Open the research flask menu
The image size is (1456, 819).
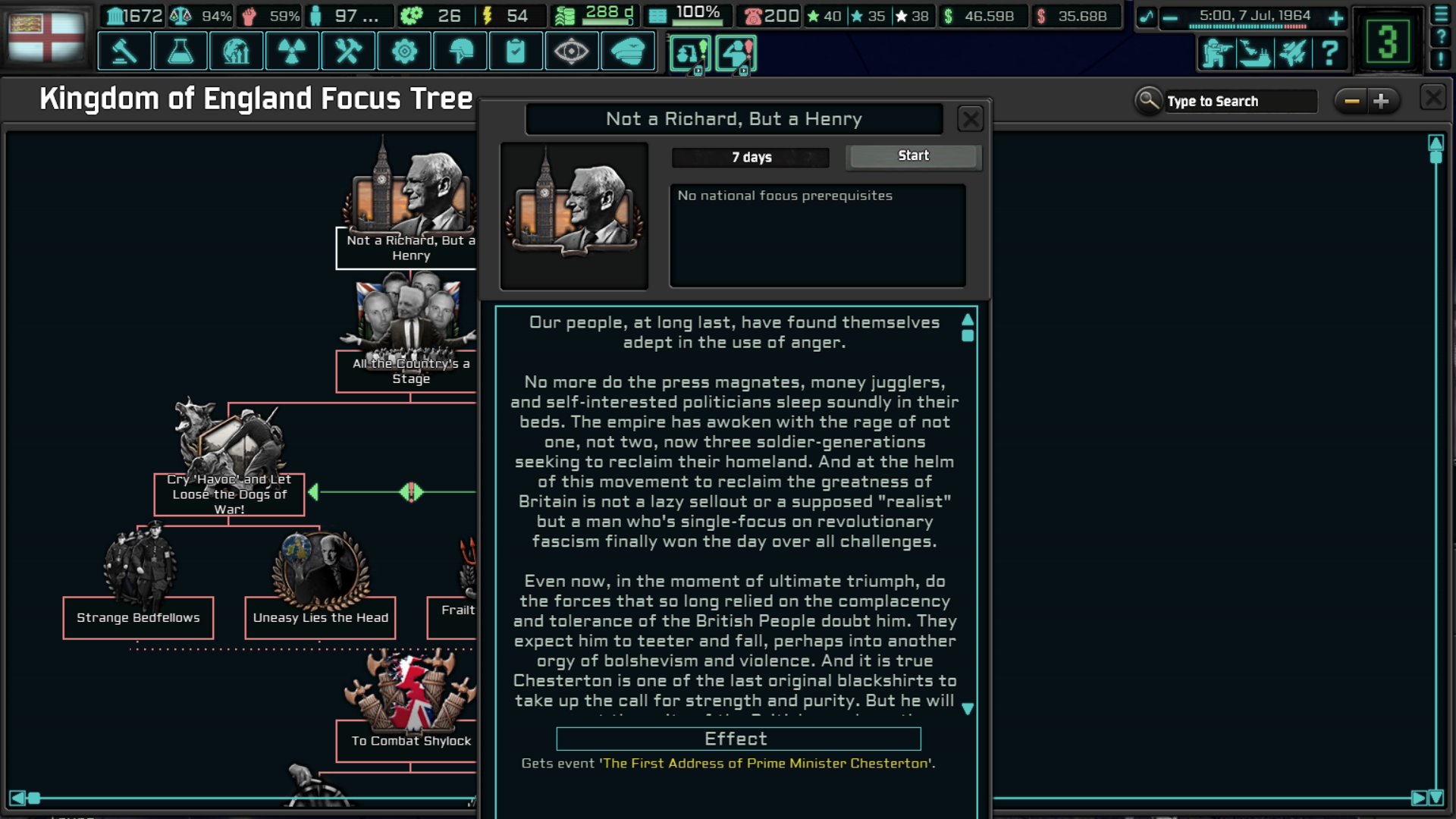click(x=180, y=52)
